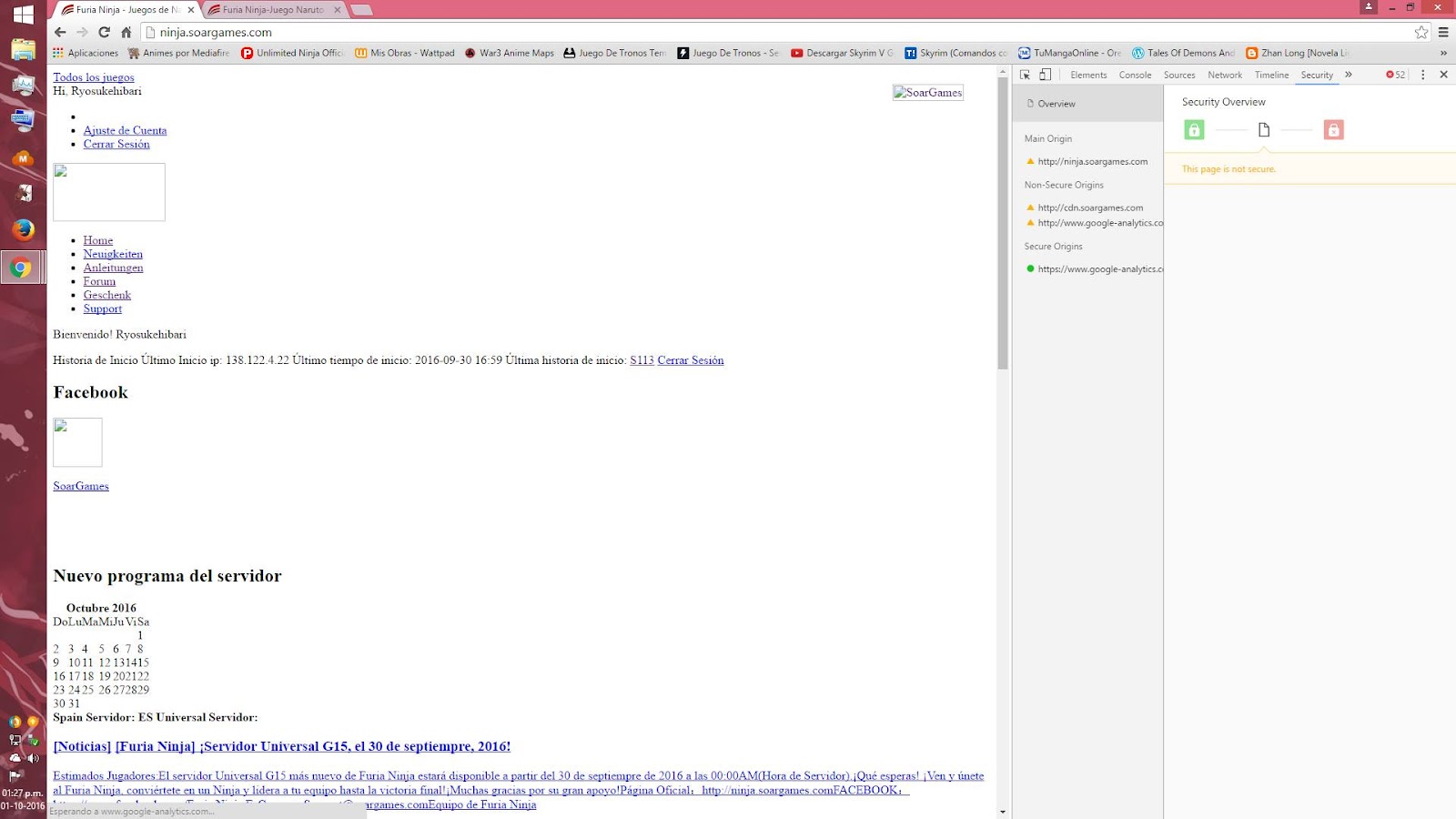Reload the page with the refresh icon

click(104, 32)
